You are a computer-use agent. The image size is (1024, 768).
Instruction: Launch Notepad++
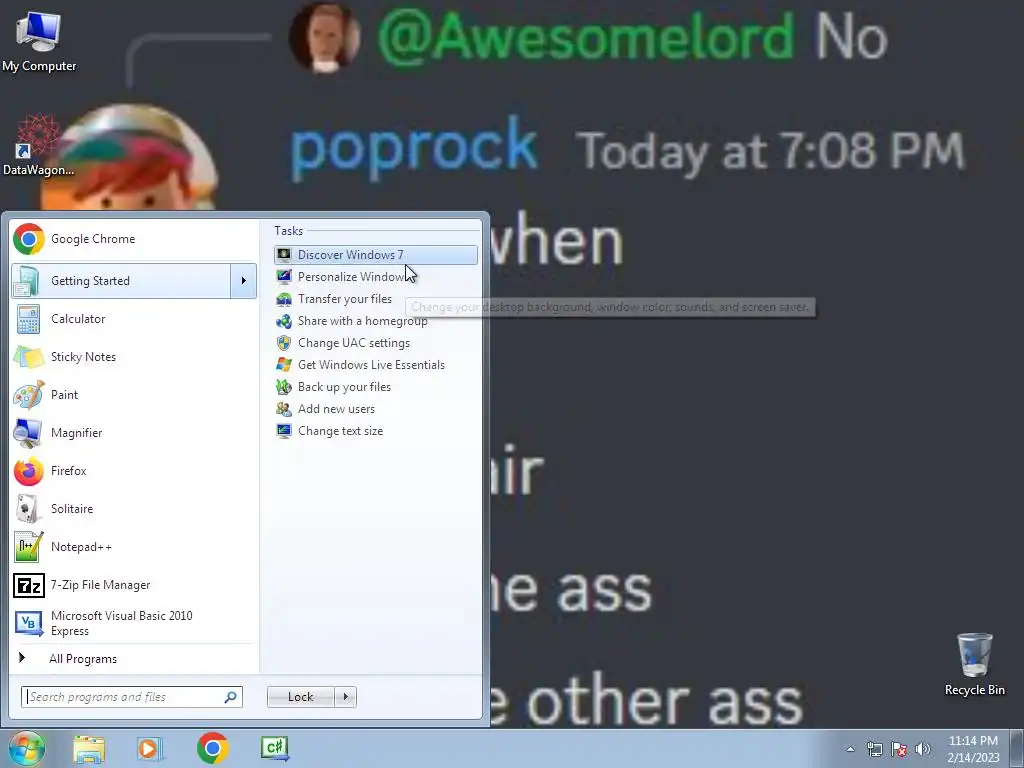[133, 547]
